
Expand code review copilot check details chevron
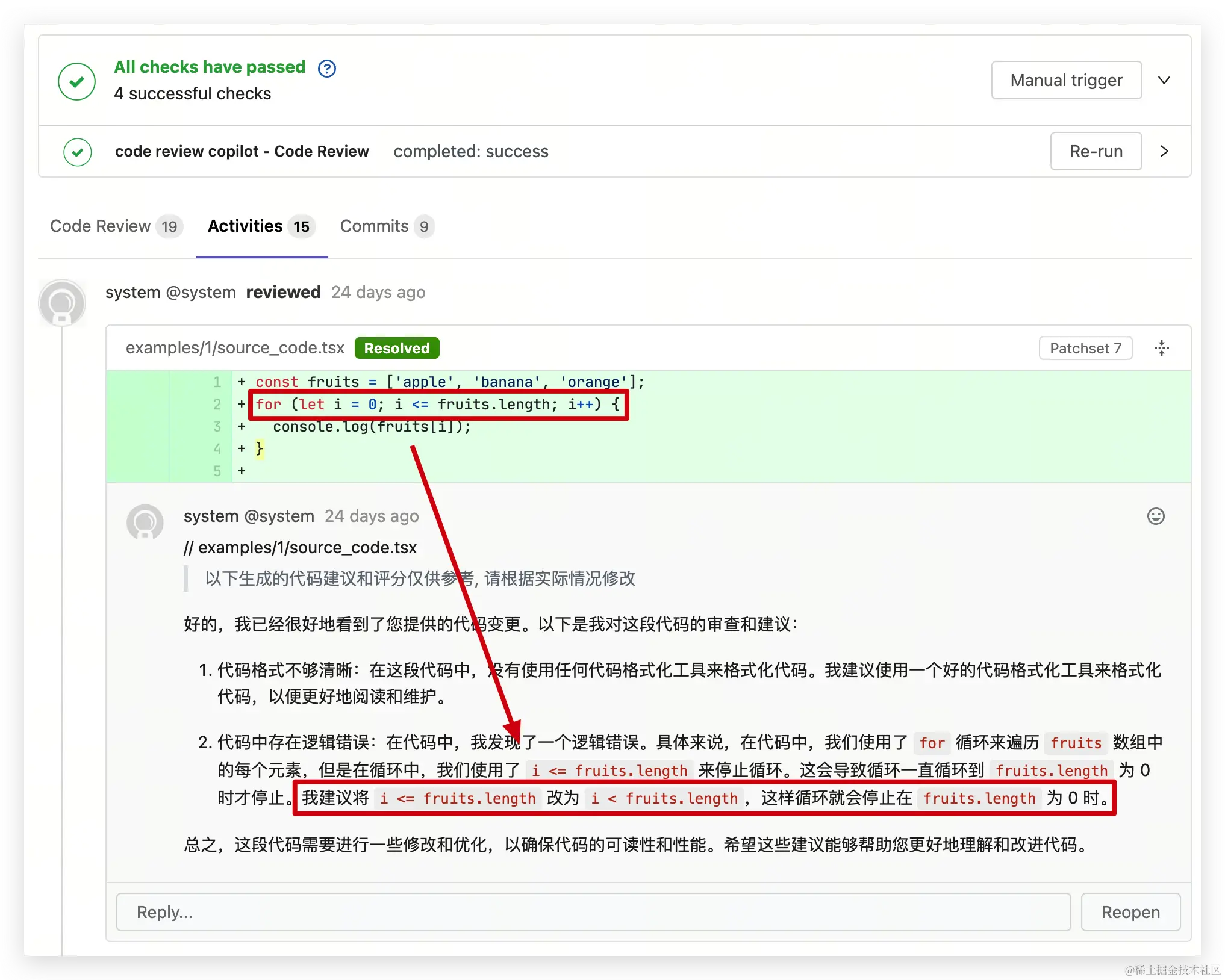tap(1164, 151)
